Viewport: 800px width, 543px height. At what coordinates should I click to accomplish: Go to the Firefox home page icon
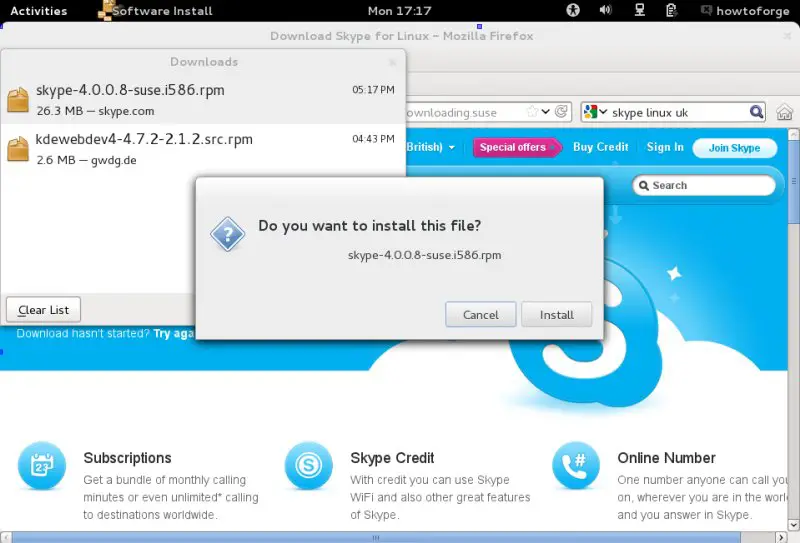[784, 112]
